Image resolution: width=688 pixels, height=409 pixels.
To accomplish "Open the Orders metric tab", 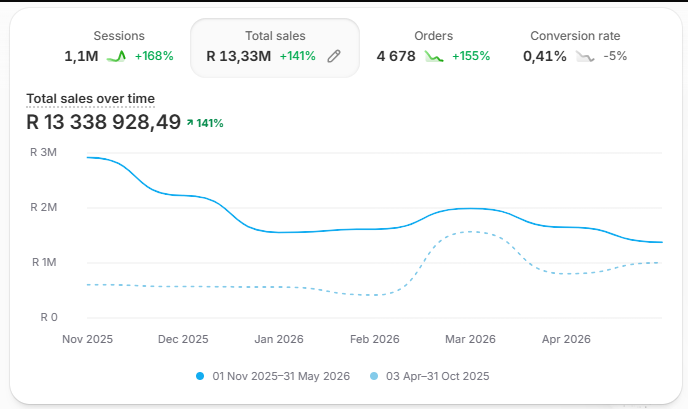I will click(433, 47).
